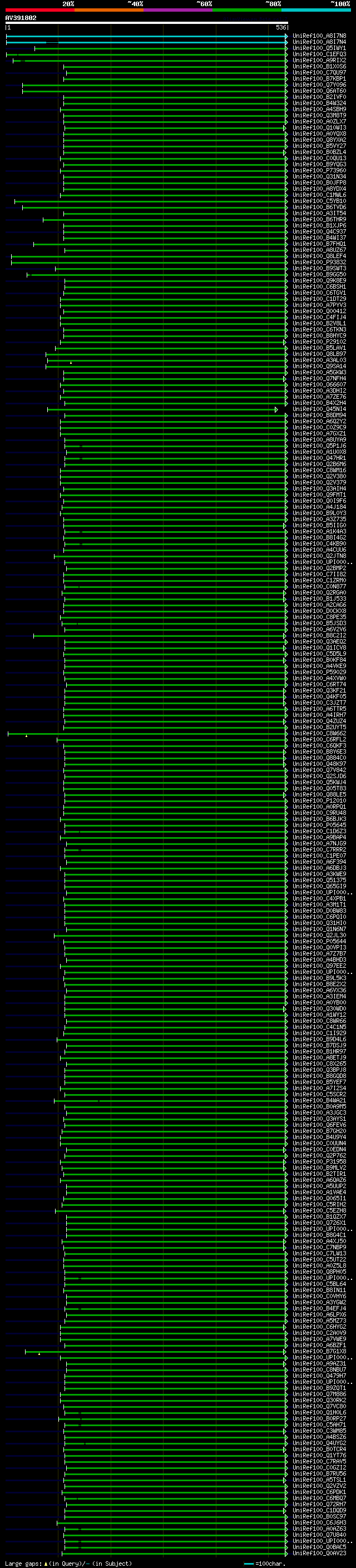Select hit label UniRef100_Q31N34

[319, 176]
